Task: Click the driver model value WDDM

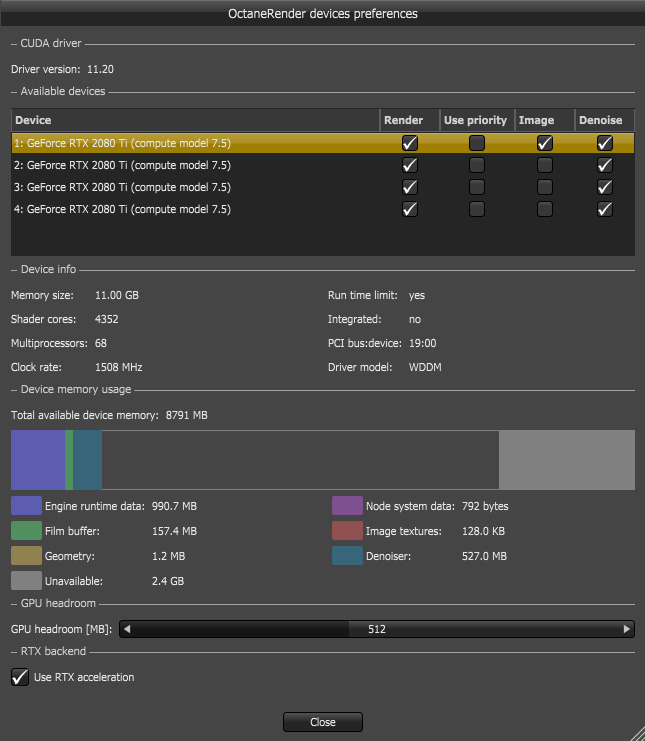Action: [425, 367]
